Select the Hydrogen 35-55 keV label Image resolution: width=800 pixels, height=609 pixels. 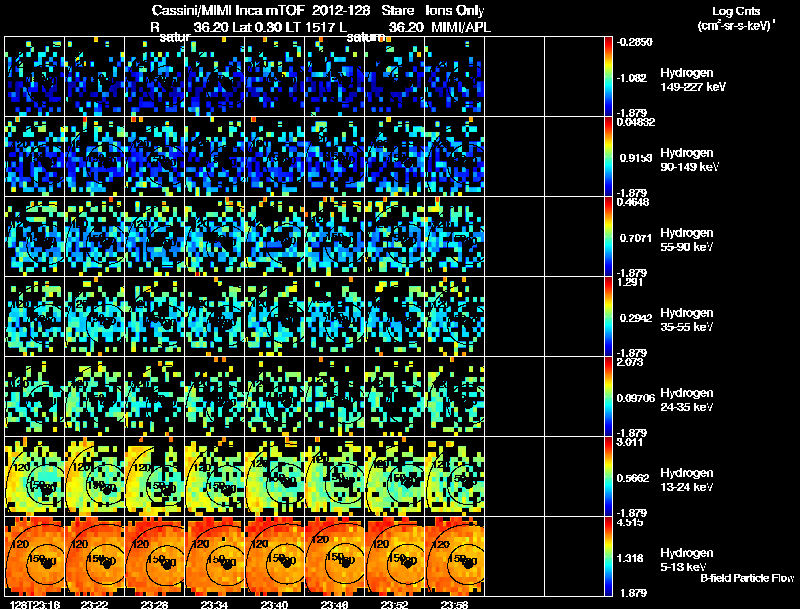coord(687,320)
